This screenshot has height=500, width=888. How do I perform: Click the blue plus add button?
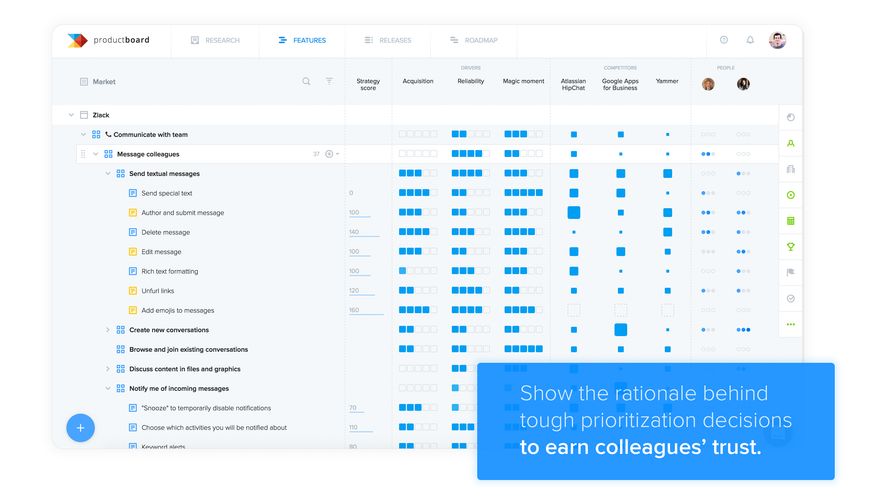(80, 428)
